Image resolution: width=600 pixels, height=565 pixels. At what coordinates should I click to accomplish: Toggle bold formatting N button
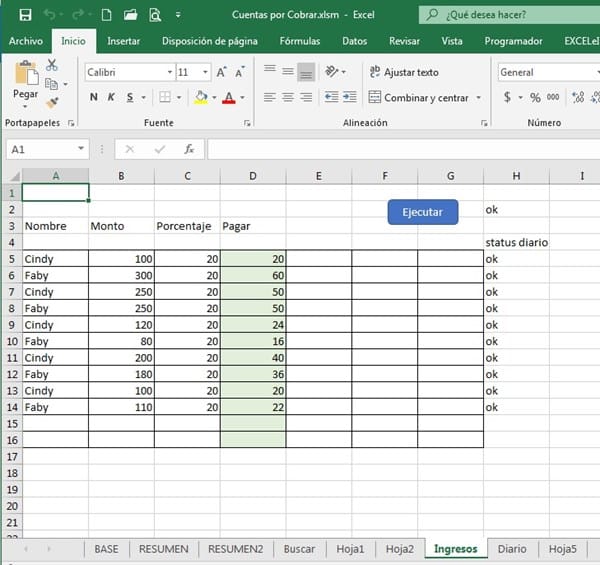pyautogui.click(x=94, y=97)
